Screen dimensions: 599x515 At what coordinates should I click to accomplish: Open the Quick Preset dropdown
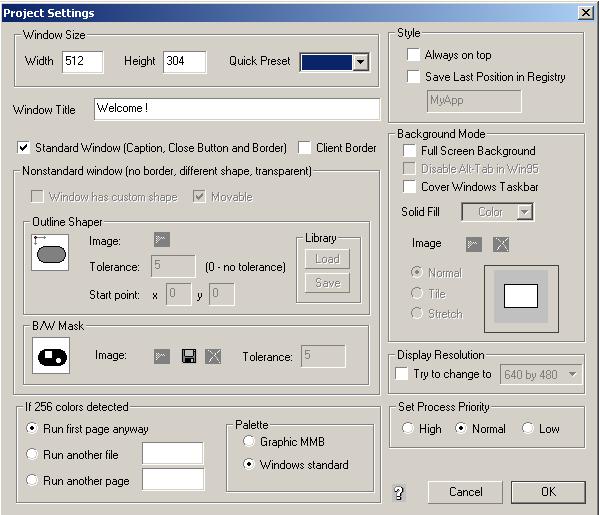(360, 62)
